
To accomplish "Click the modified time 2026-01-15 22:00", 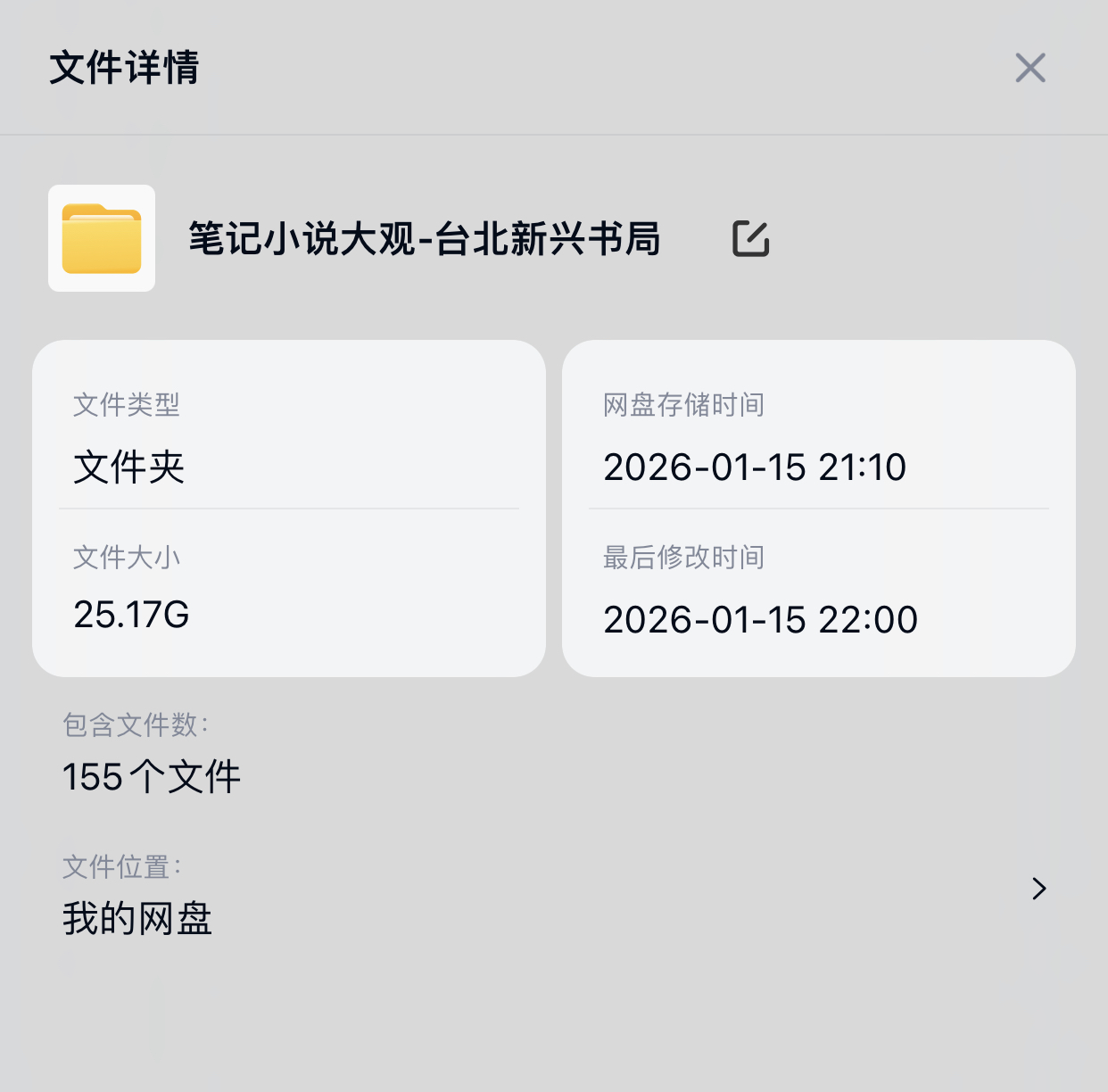I will [760, 620].
